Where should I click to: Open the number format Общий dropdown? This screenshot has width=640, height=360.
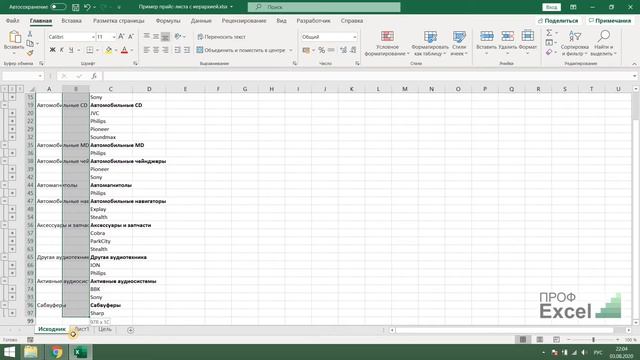pos(354,37)
